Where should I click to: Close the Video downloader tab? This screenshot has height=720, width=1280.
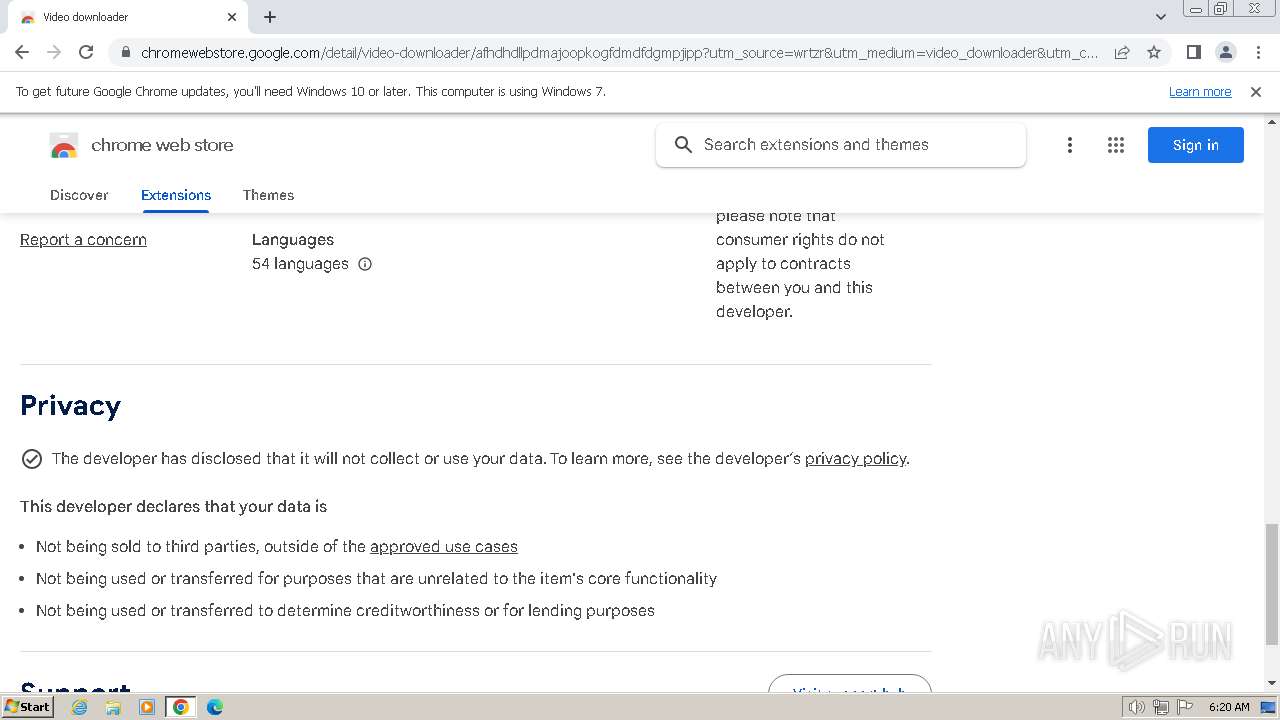click(x=232, y=17)
